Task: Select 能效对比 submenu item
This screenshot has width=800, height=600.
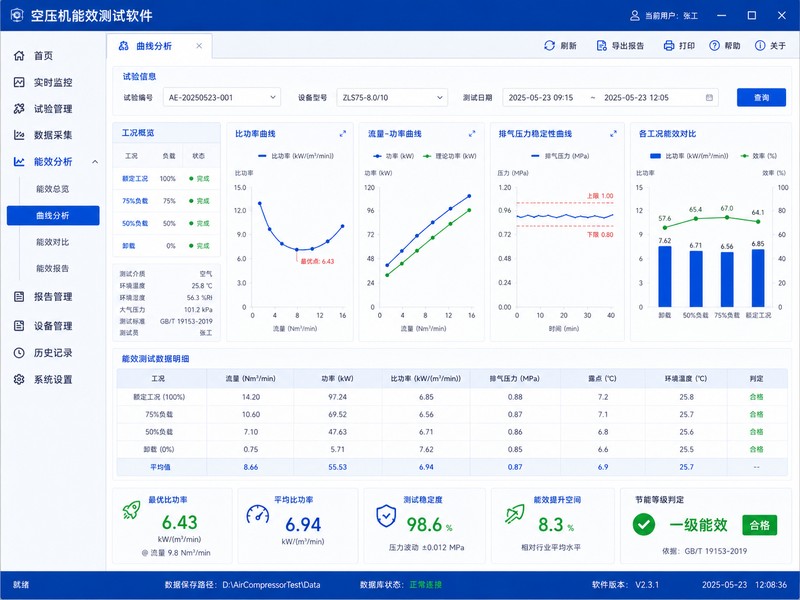Action: click(53, 242)
